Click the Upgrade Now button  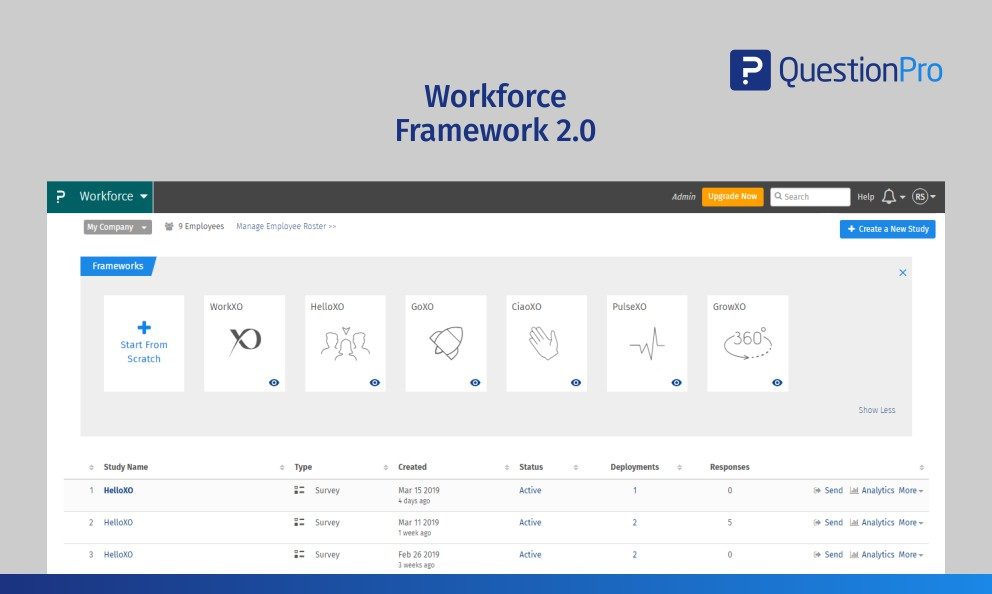(x=733, y=197)
